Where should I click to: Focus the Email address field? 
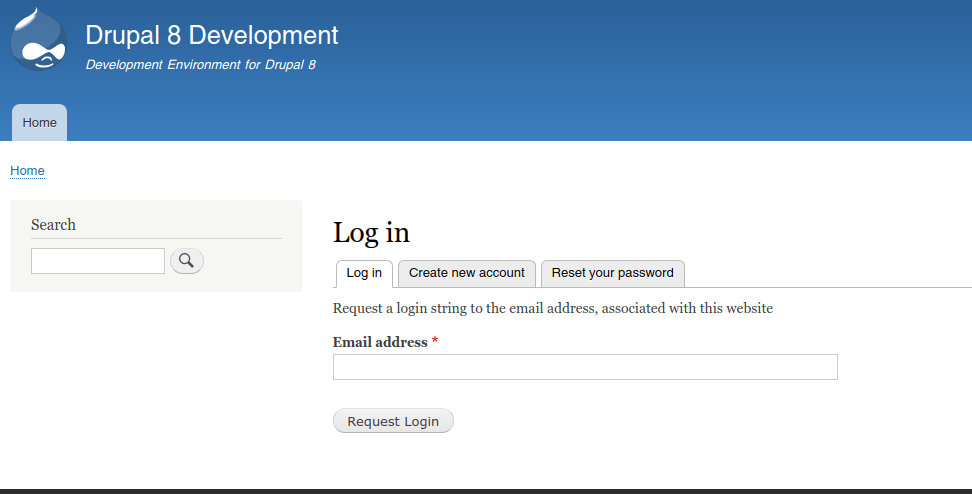tap(585, 367)
